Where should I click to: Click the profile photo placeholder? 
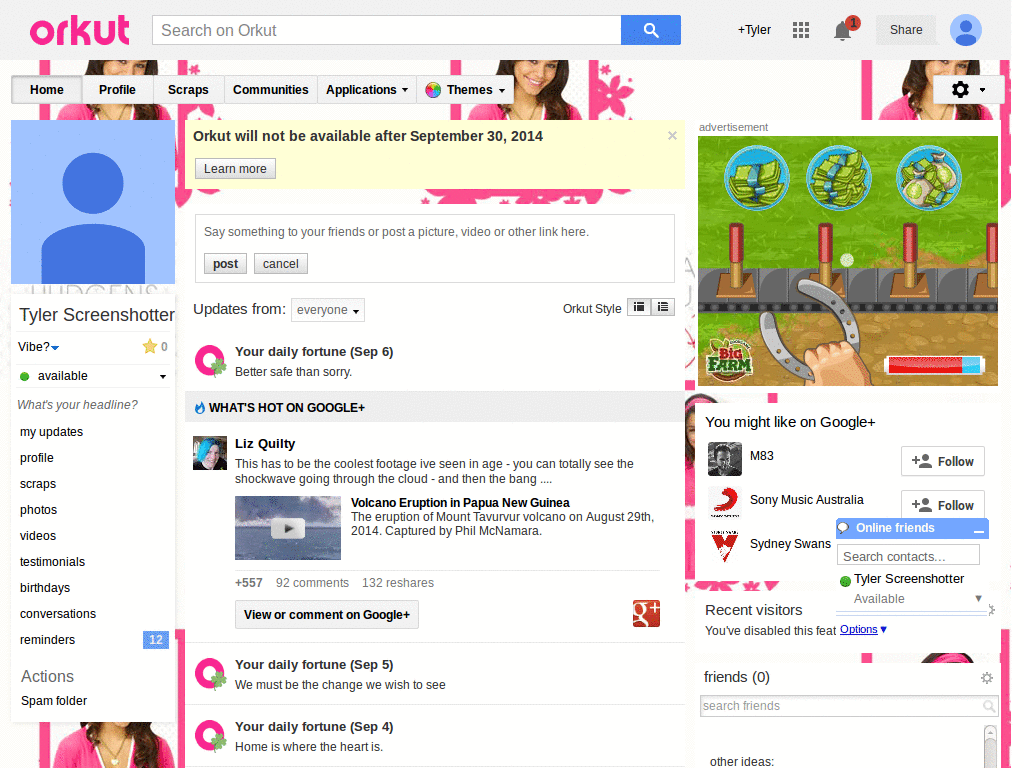click(93, 202)
